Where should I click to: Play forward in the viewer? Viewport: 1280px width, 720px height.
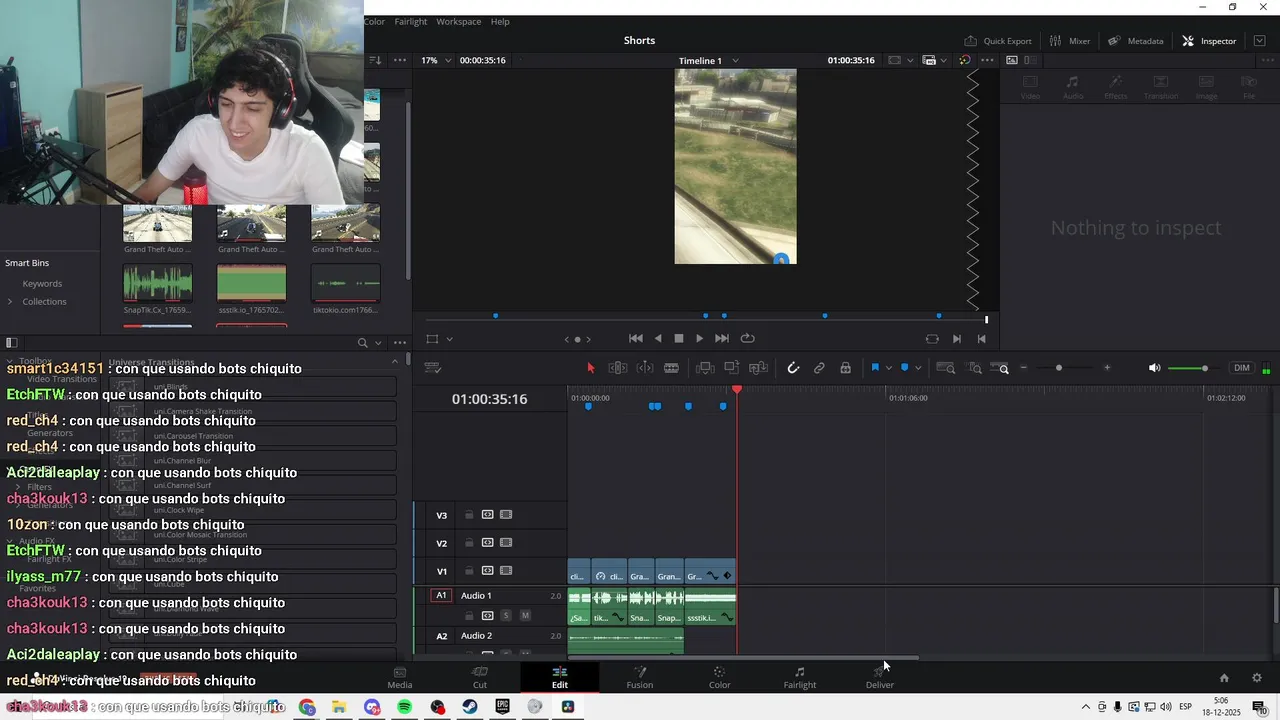click(x=700, y=339)
